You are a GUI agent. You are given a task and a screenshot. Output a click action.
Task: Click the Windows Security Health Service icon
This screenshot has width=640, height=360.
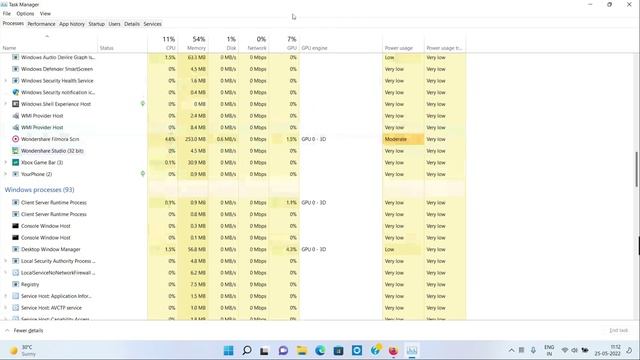click(x=16, y=81)
